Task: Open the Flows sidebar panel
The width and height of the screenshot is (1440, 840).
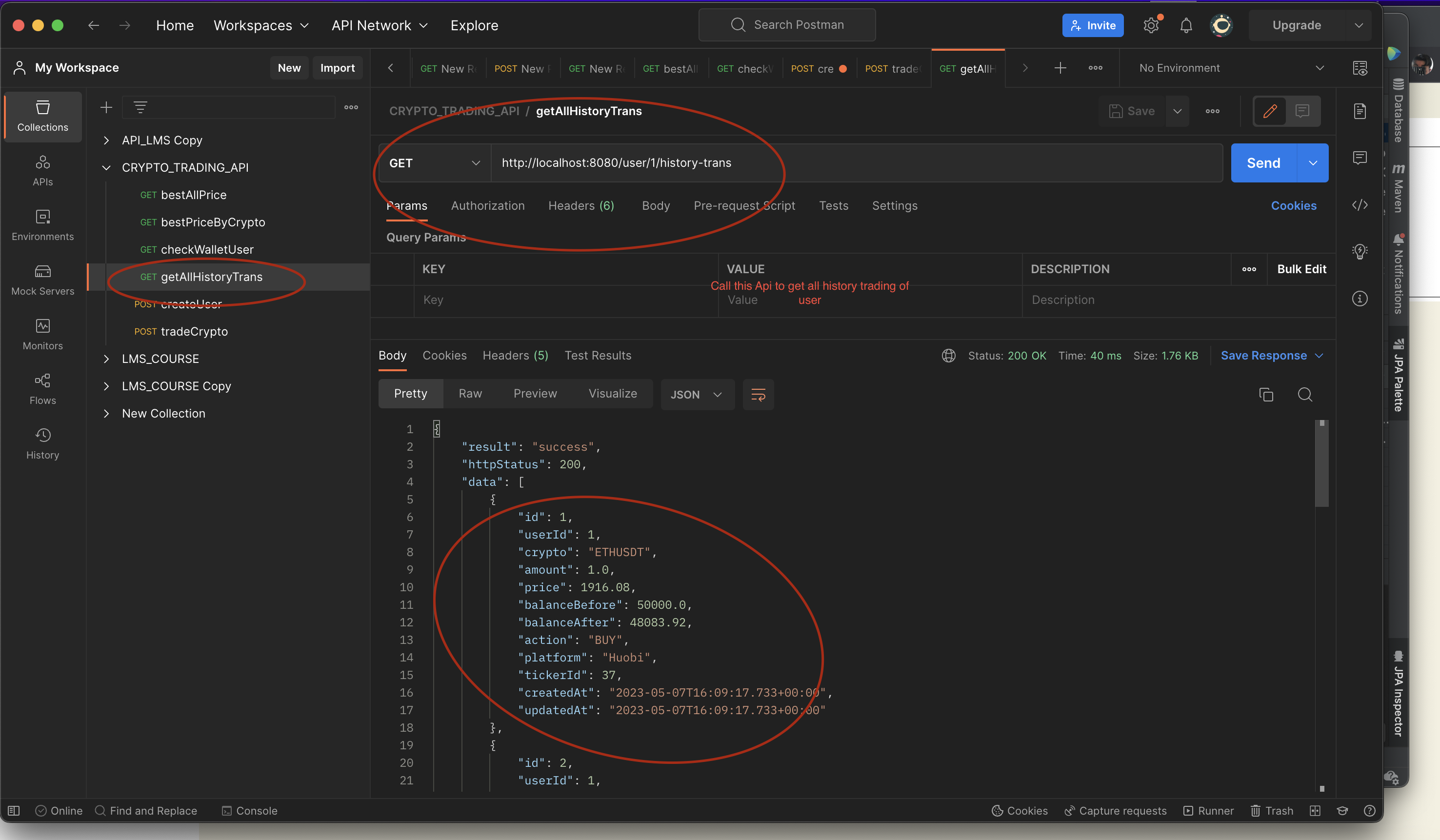Action: (43, 389)
